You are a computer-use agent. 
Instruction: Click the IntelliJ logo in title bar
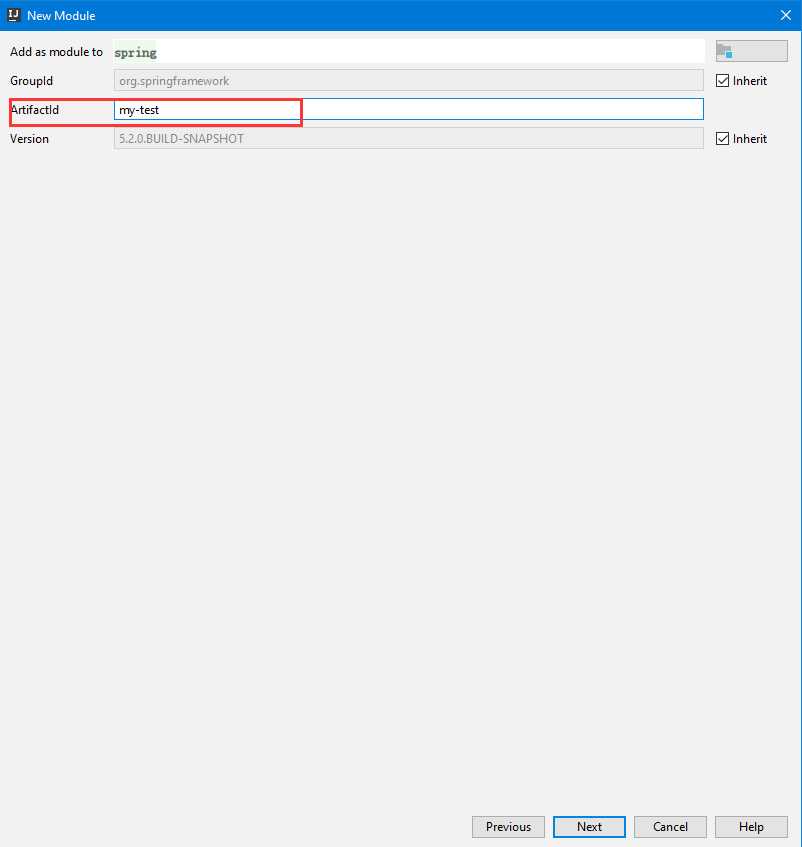14,15
